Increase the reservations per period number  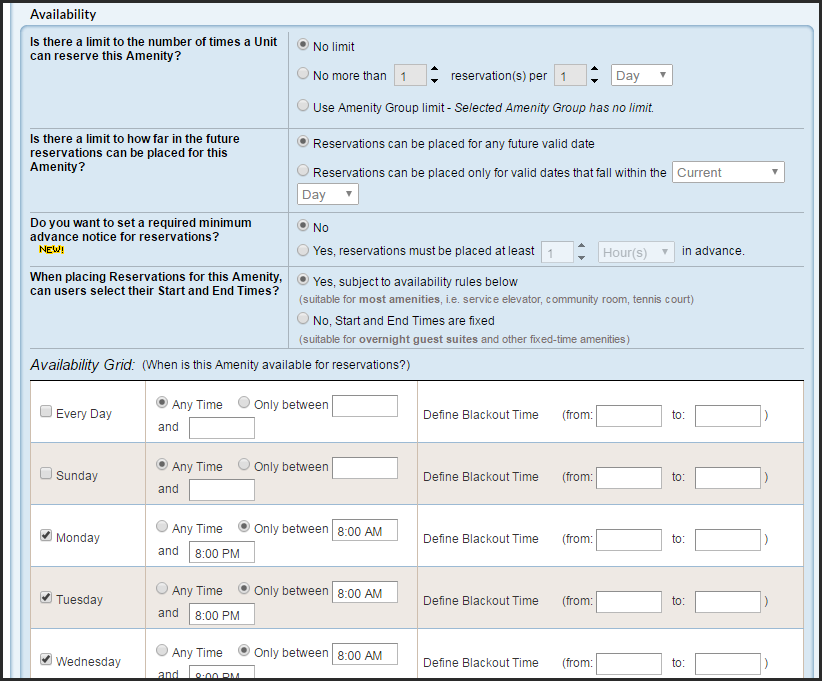[594, 69]
